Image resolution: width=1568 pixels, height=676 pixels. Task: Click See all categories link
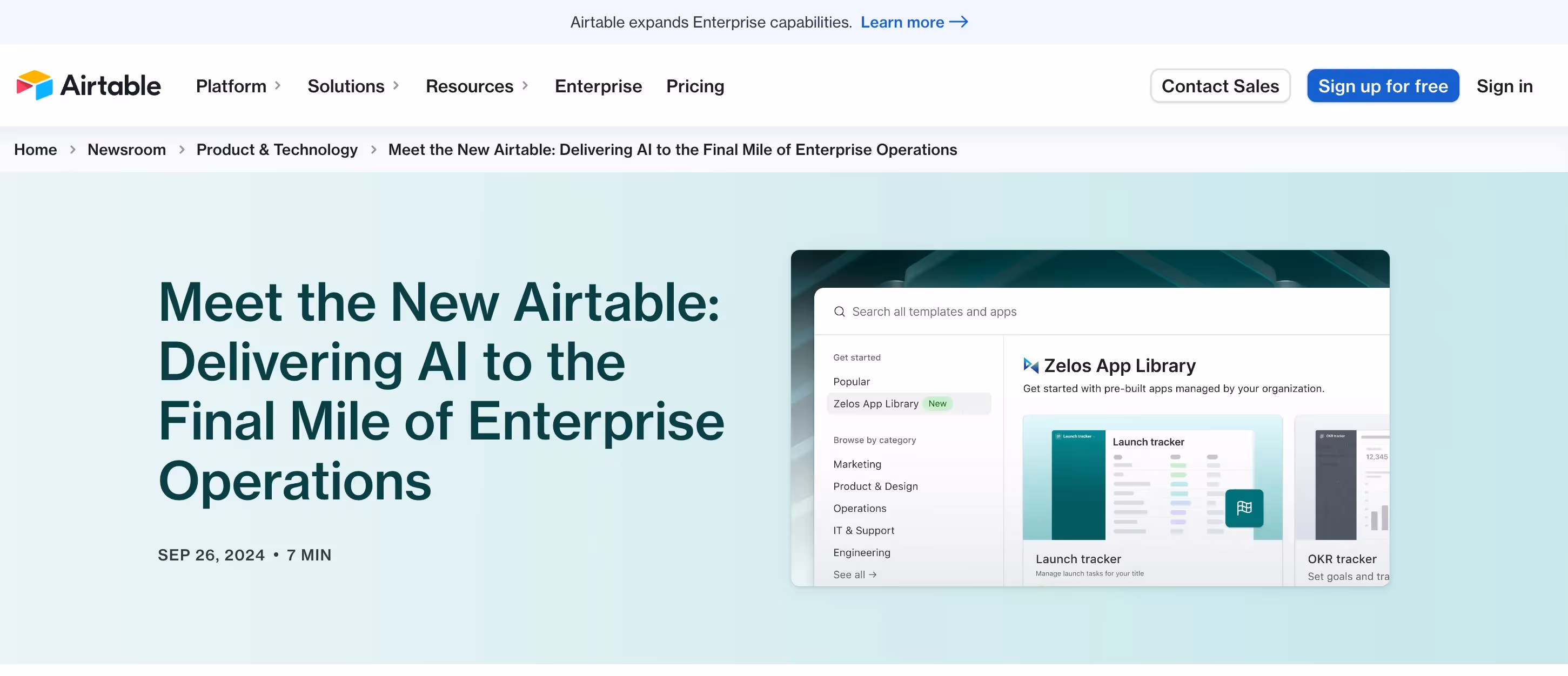pyautogui.click(x=855, y=574)
